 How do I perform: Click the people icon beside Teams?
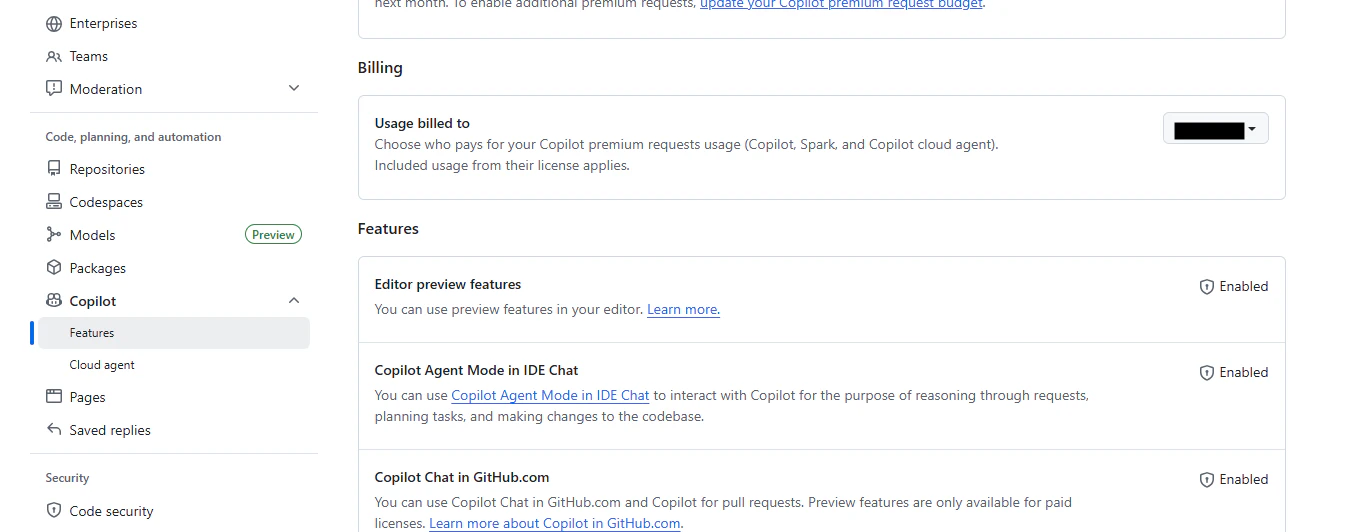click(54, 56)
